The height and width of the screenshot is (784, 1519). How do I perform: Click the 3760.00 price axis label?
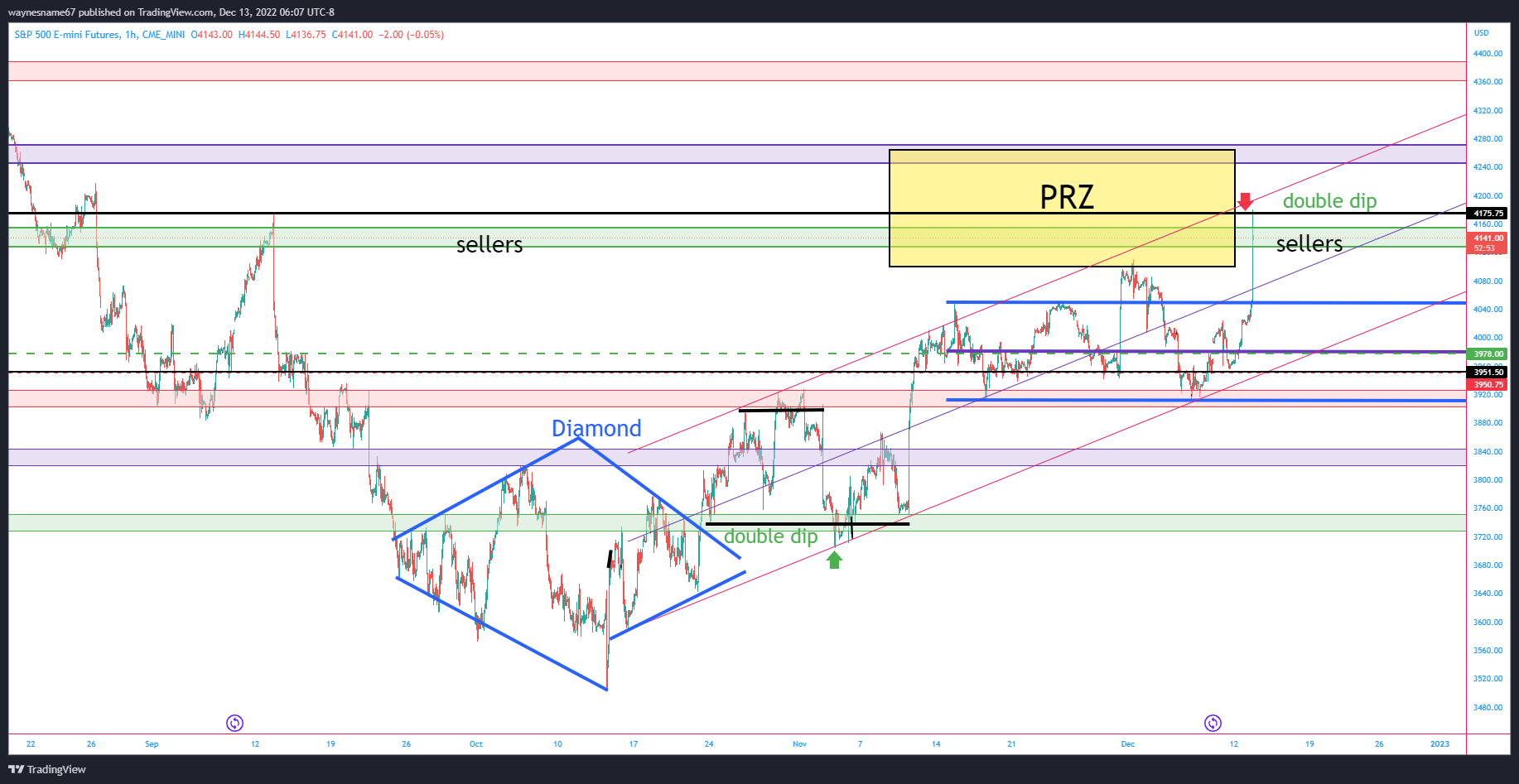(x=1488, y=508)
